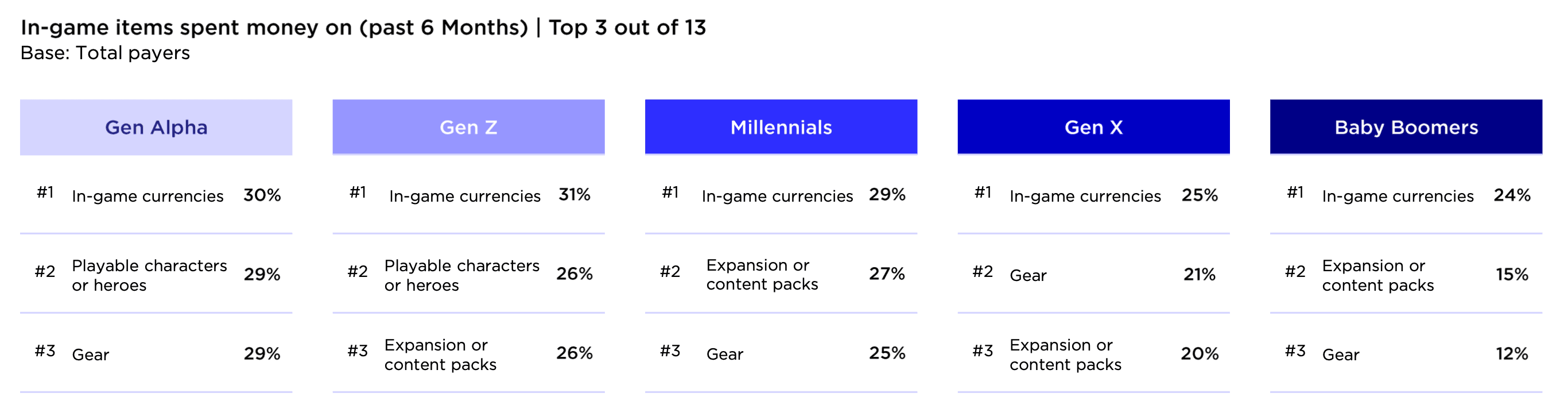Select the Gen Z column header
1568x416 pixels.
tap(468, 128)
